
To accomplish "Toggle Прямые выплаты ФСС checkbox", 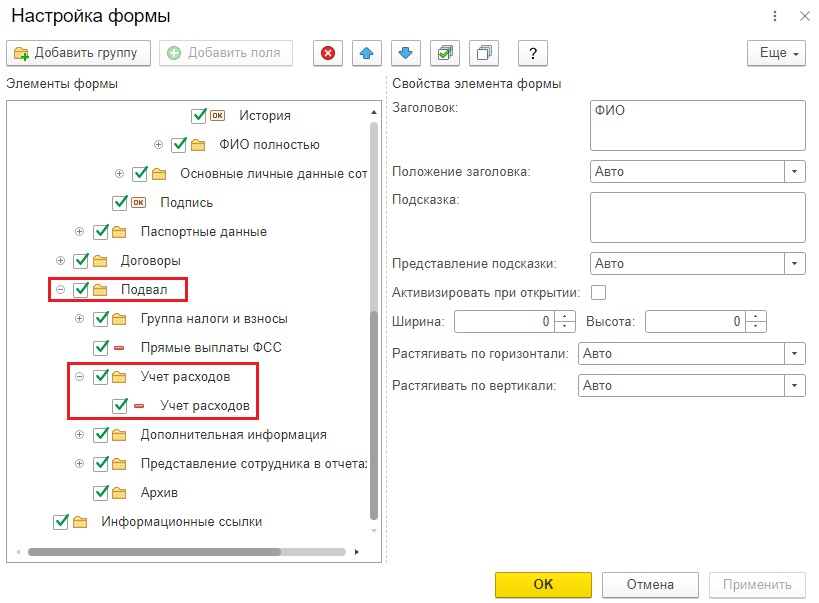I will [x=101, y=347].
